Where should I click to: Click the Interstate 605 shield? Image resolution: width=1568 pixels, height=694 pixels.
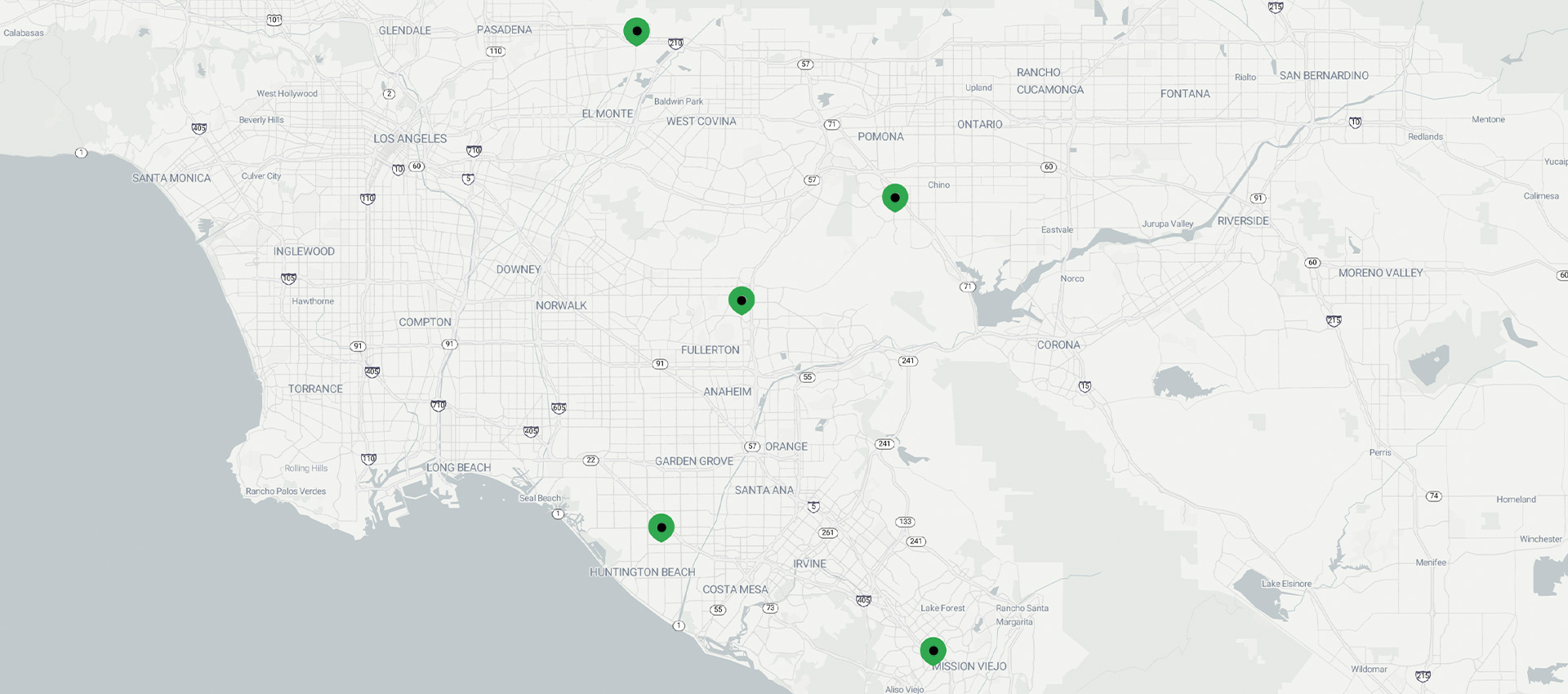(559, 407)
